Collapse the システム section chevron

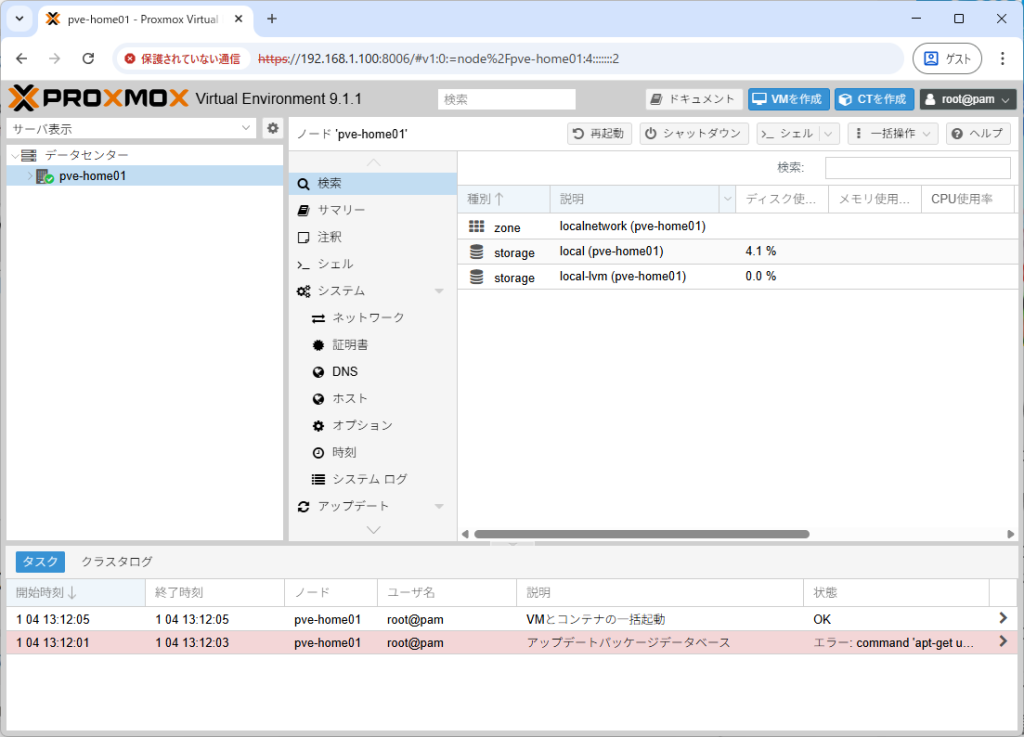438,290
